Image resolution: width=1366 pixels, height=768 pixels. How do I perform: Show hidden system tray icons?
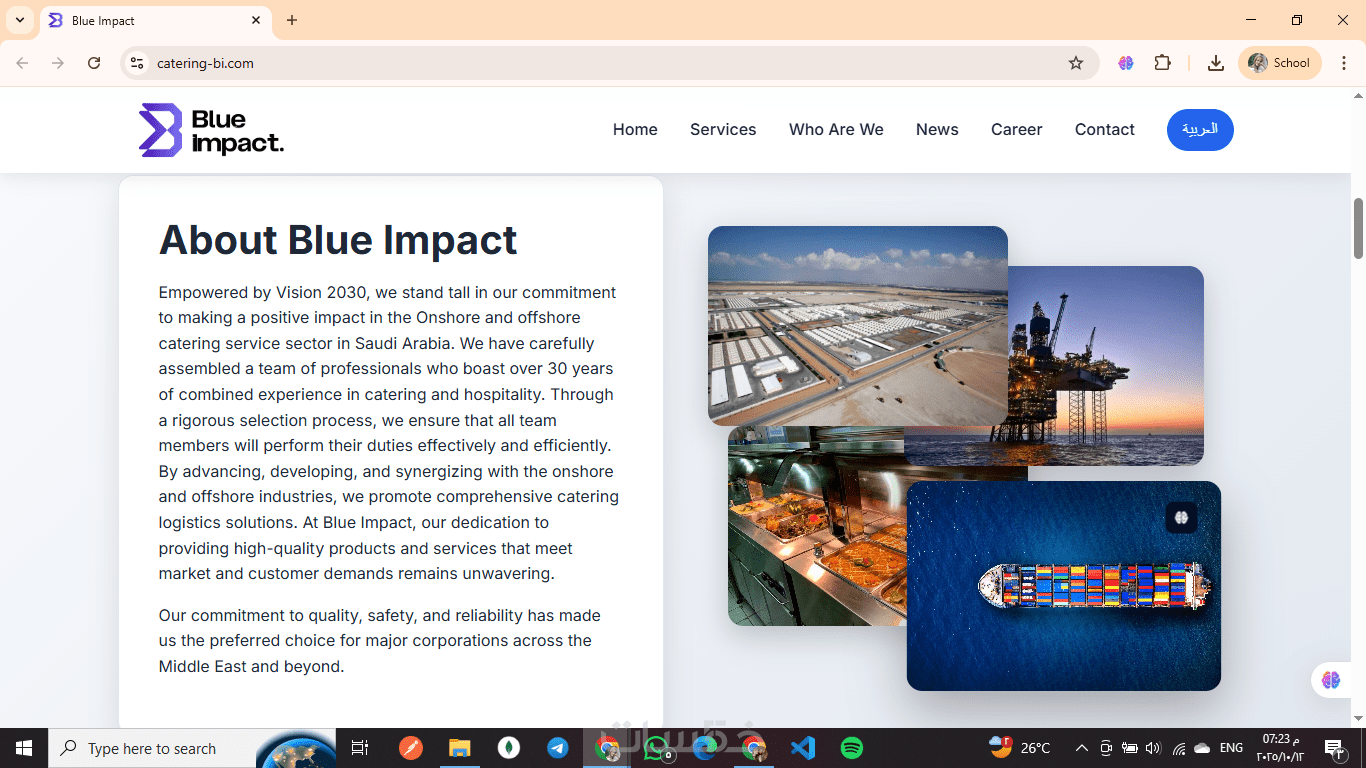pos(1081,748)
